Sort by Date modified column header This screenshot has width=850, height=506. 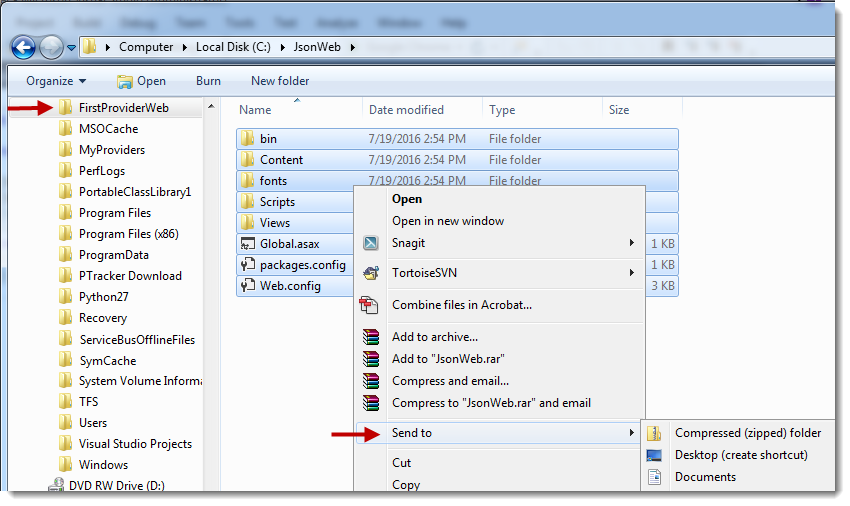click(x=406, y=110)
